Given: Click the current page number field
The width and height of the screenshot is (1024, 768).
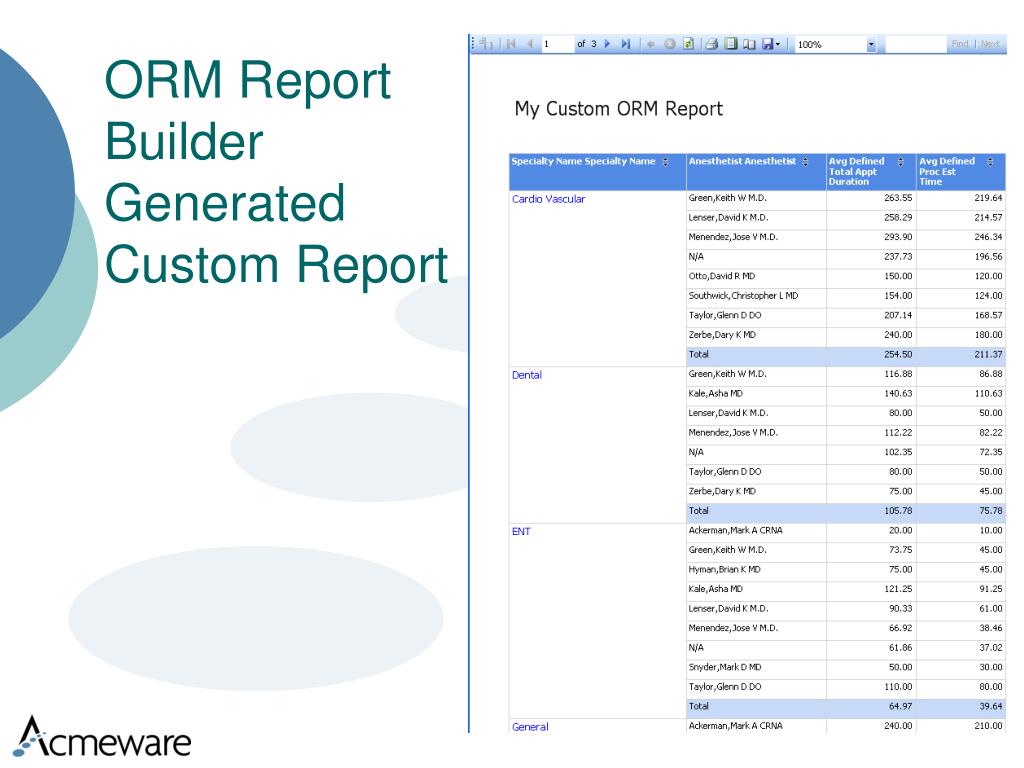Looking at the screenshot, I should click(x=556, y=44).
